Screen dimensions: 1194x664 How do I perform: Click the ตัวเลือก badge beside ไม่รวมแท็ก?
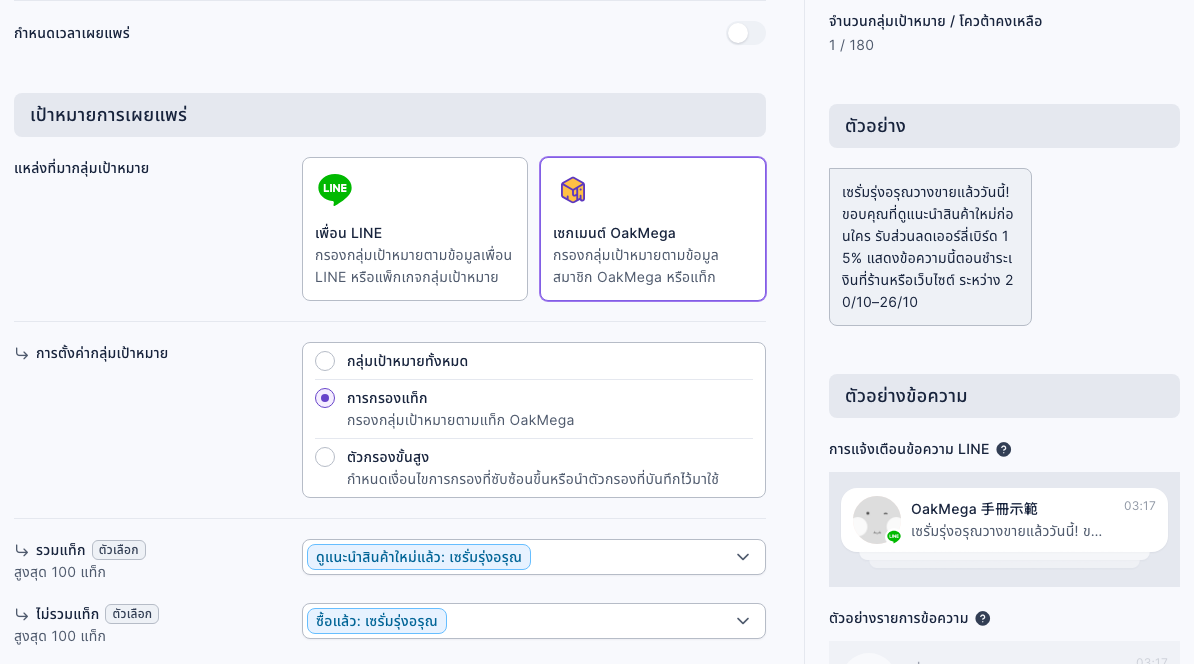pyautogui.click(x=132, y=614)
